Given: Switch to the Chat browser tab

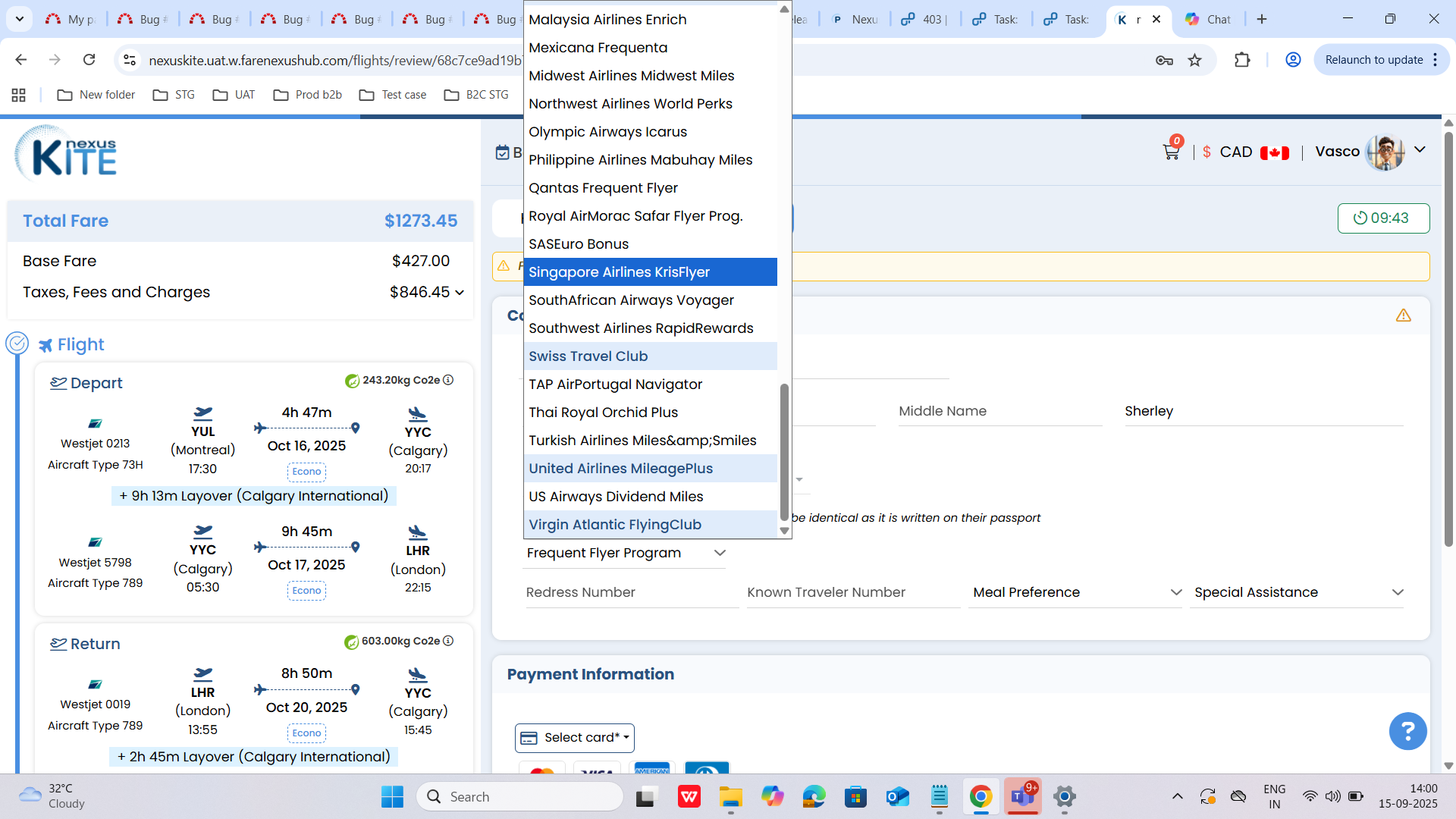Looking at the screenshot, I should click(x=1207, y=19).
